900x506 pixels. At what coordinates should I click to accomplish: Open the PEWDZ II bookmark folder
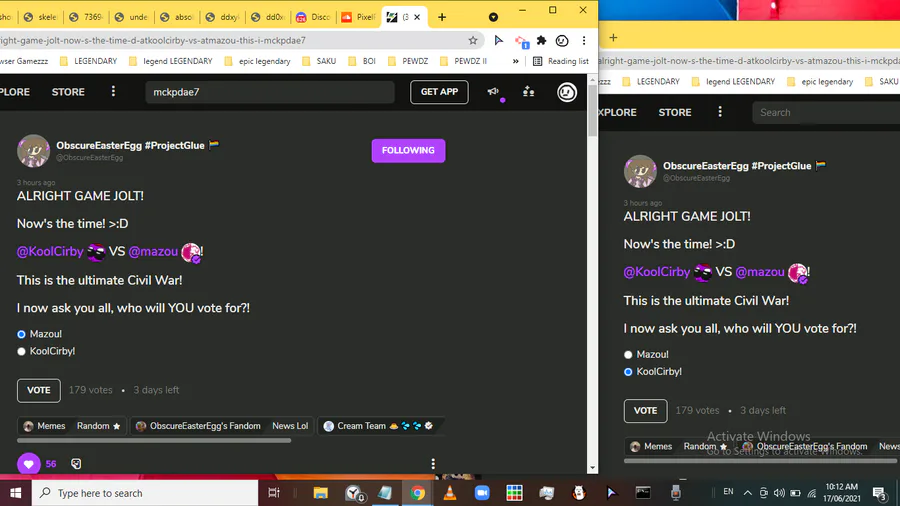pos(463,61)
